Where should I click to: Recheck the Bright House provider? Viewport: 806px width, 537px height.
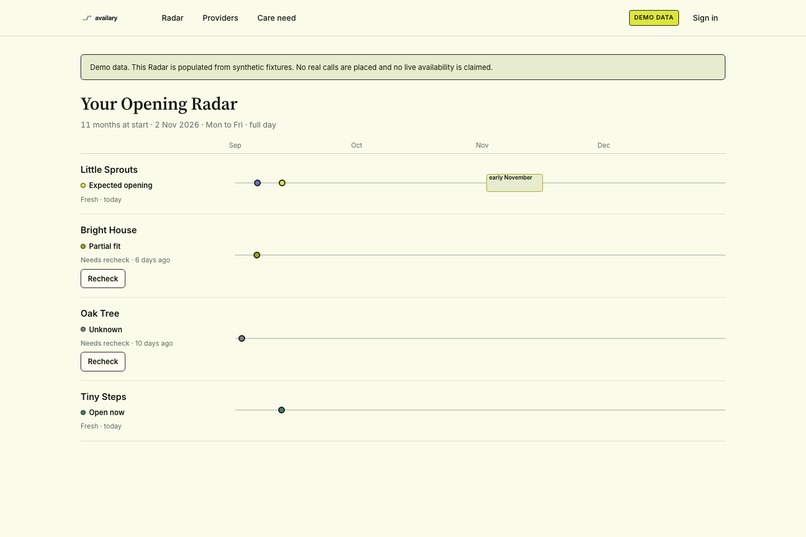(x=103, y=279)
